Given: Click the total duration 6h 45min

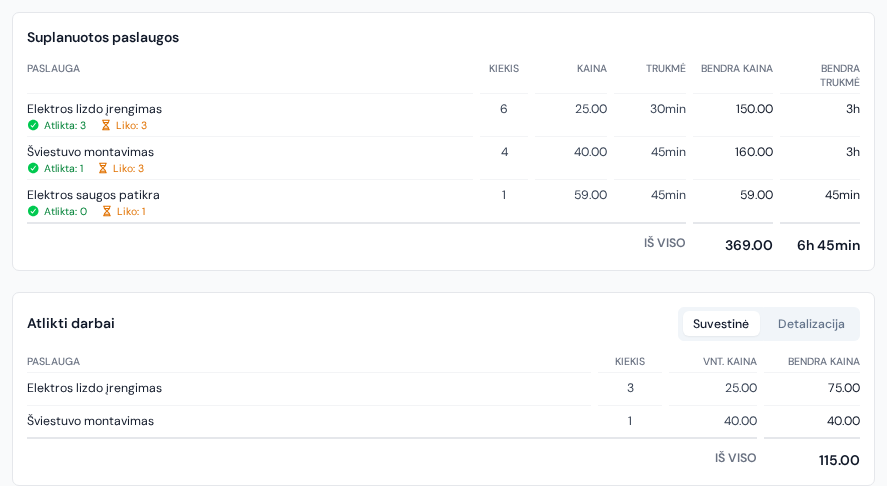Looking at the screenshot, I should tap(828, 246).
